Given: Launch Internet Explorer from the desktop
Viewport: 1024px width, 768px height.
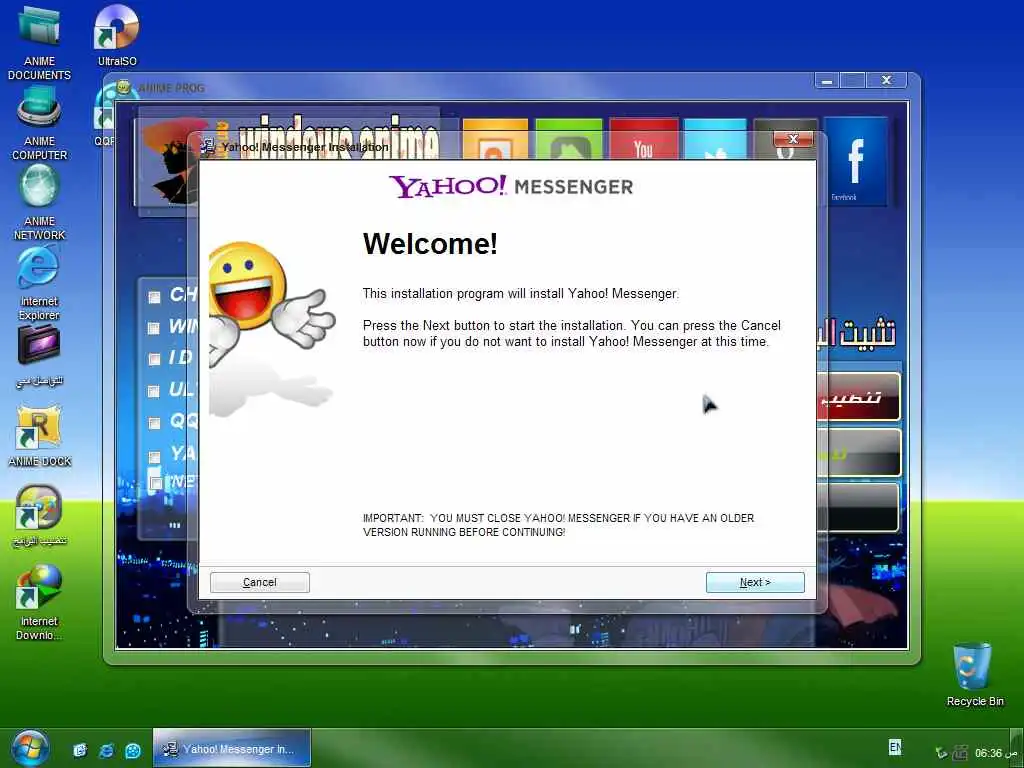Looking at the screenshot, I should (39, 284).
